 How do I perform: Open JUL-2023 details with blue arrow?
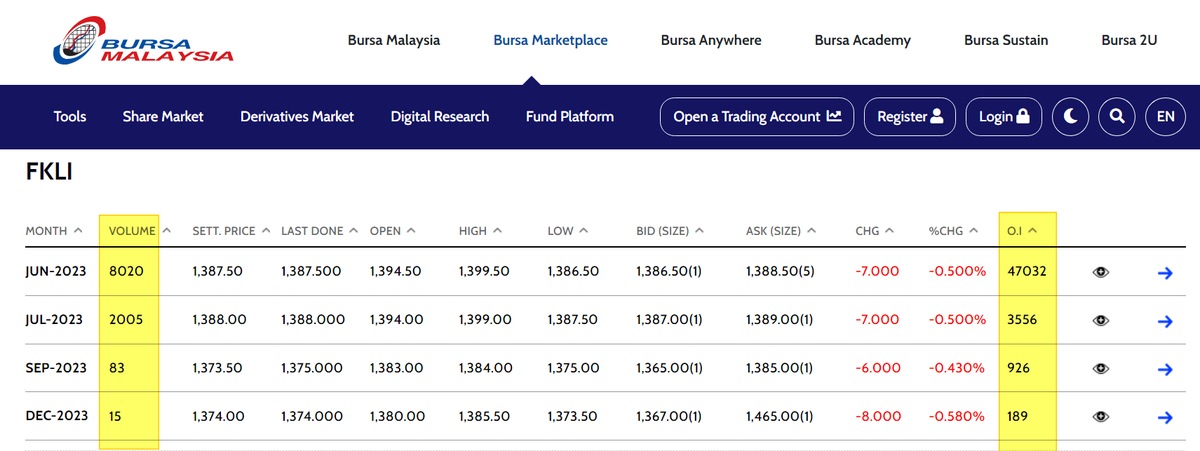[x=1164, y=320]
